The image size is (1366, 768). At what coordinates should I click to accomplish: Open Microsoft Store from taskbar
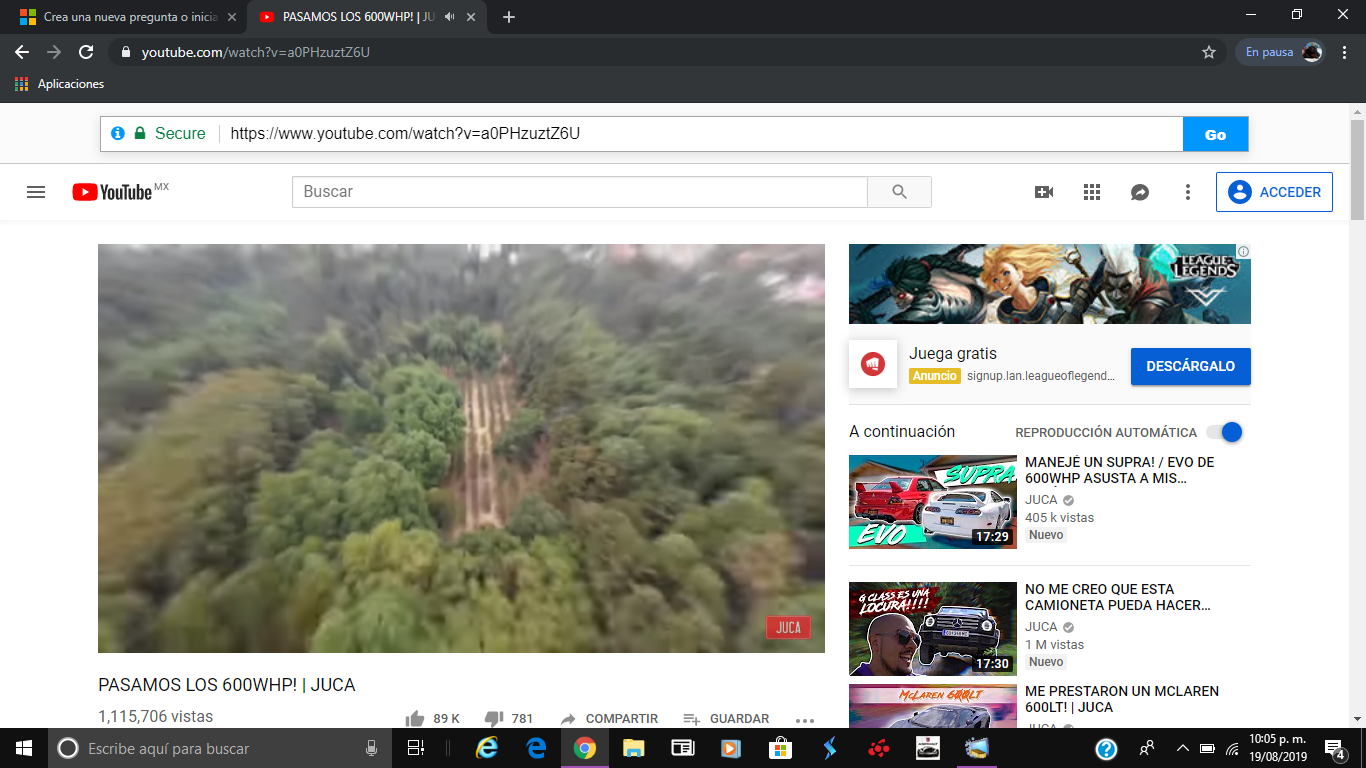click(x=780, y=748)
